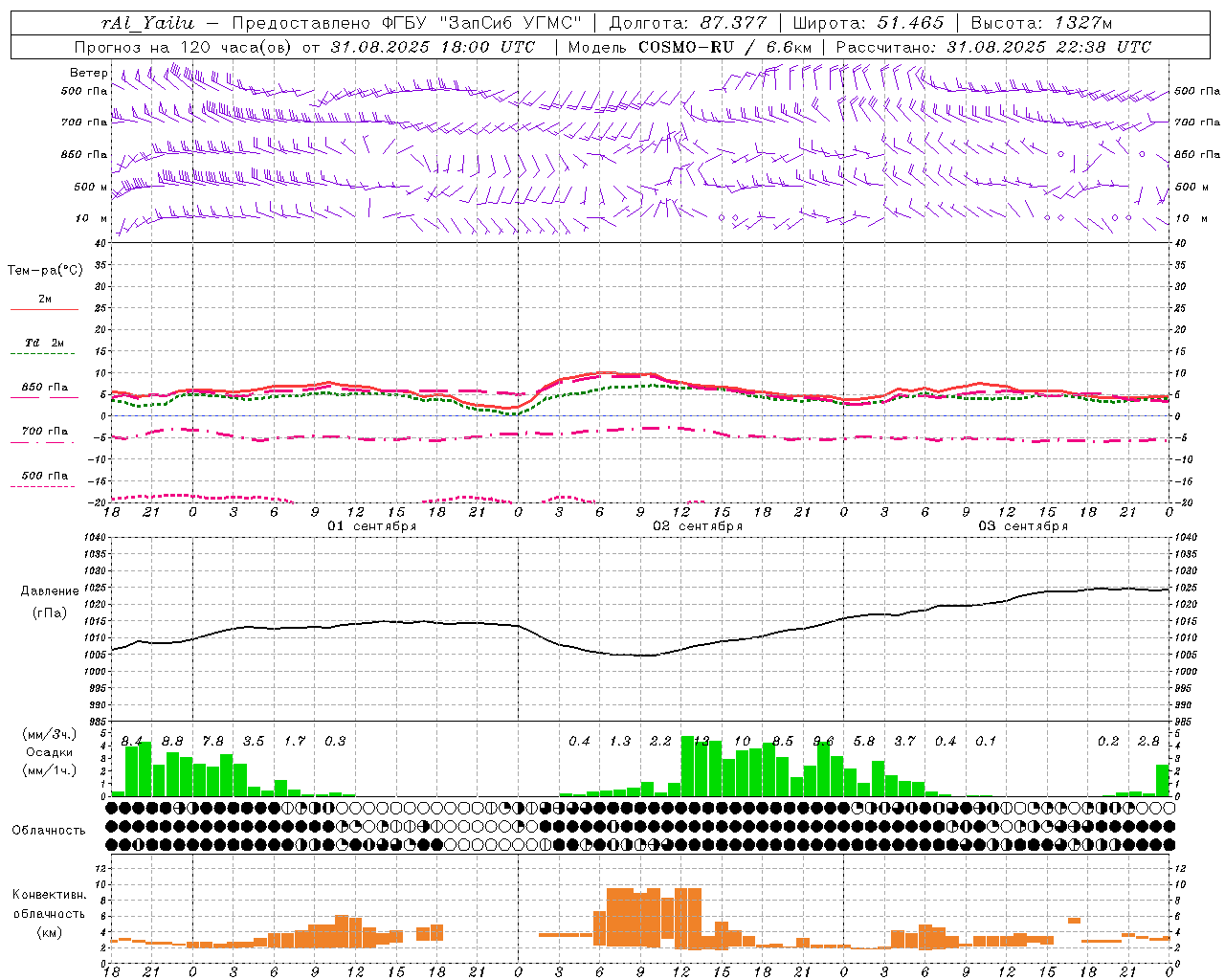The height and width of the screenshot is (980, 1225).
Task: Click the Облачность cloudiness label
Action: pos(49,830)
